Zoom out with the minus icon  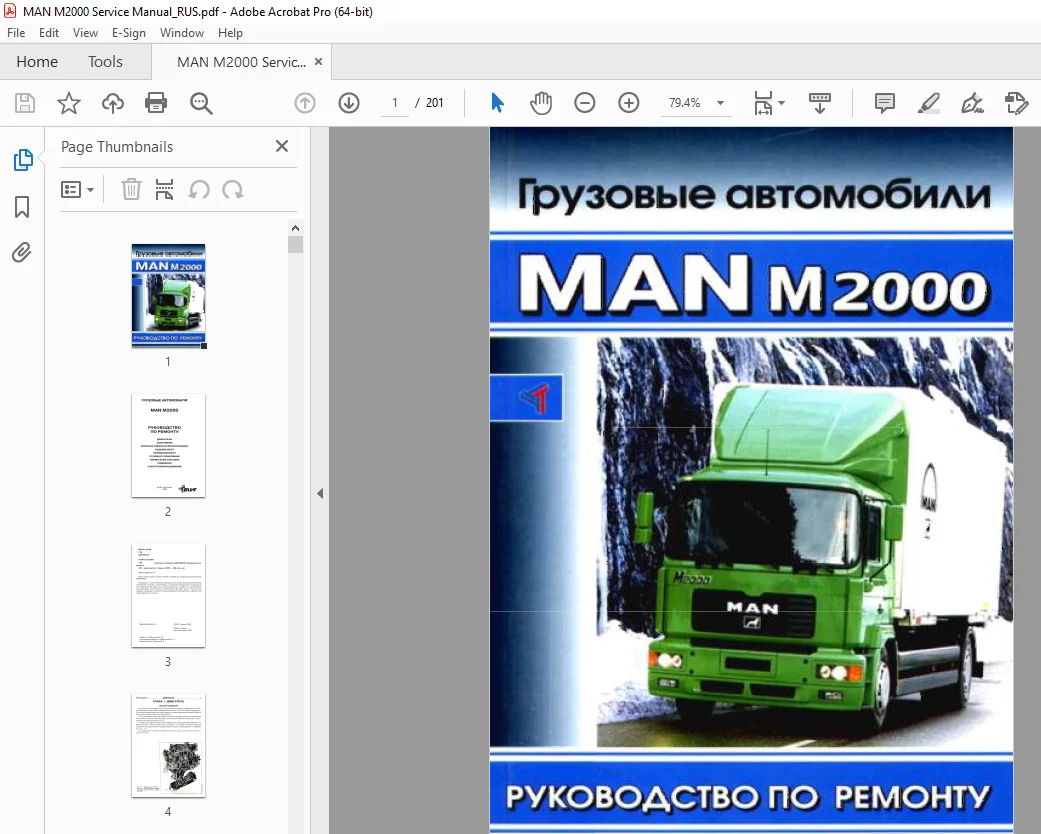pyautogui.click(x=584, y=103)
